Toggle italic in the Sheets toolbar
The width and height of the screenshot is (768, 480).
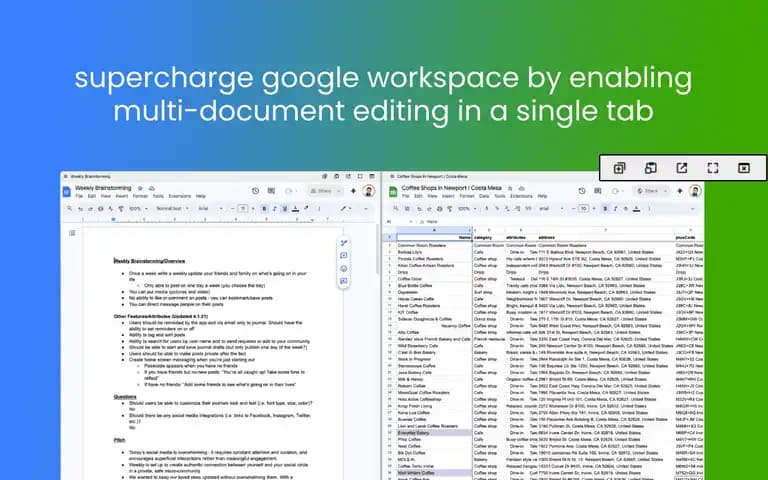coord(615,209)
